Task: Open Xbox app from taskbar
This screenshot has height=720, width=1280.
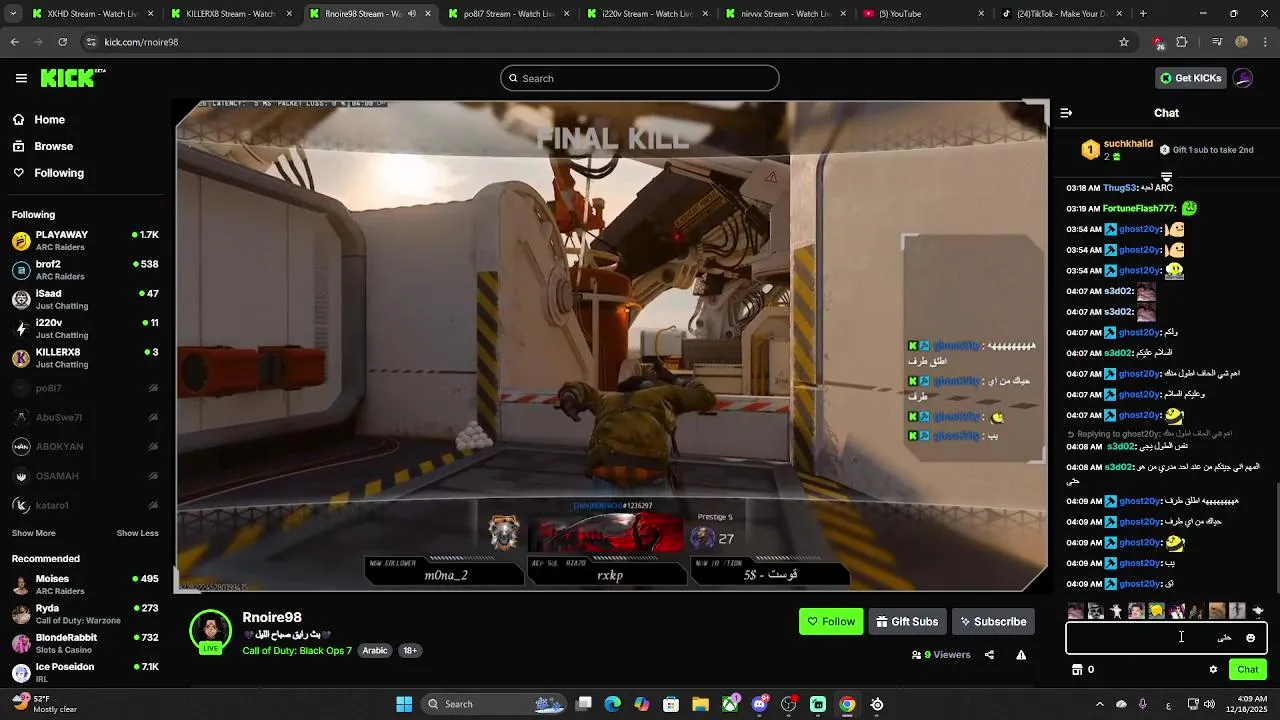Action: point(730,704)
